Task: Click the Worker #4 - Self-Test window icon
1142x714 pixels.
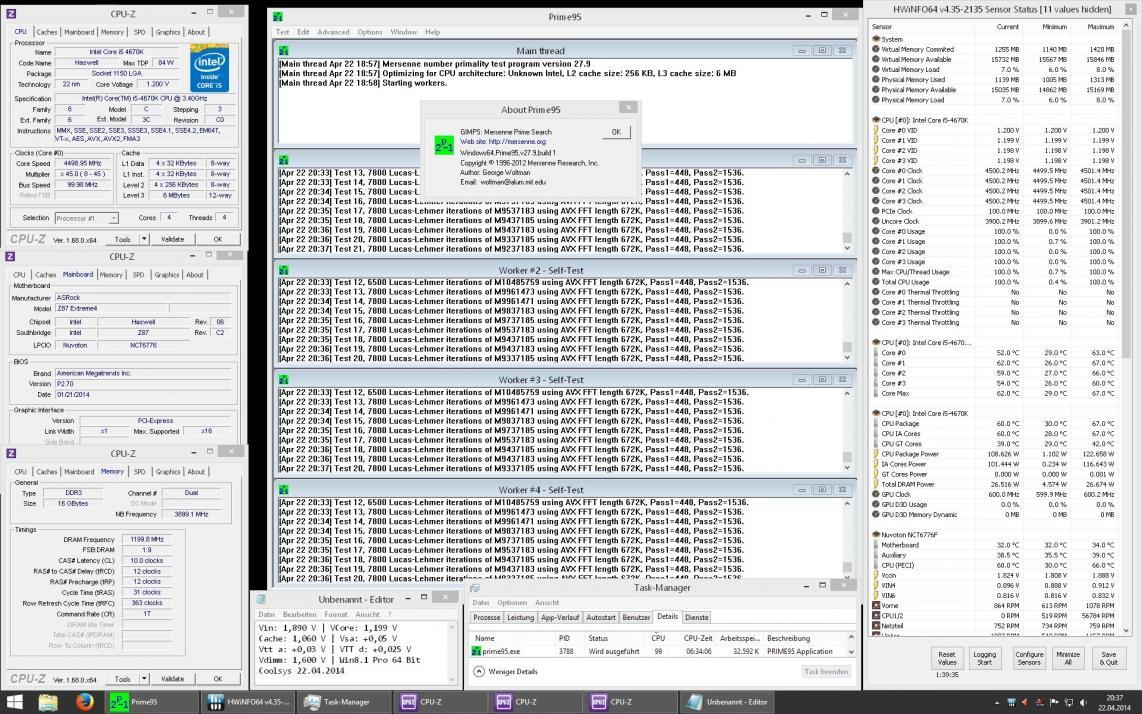Action: [284, 490]
